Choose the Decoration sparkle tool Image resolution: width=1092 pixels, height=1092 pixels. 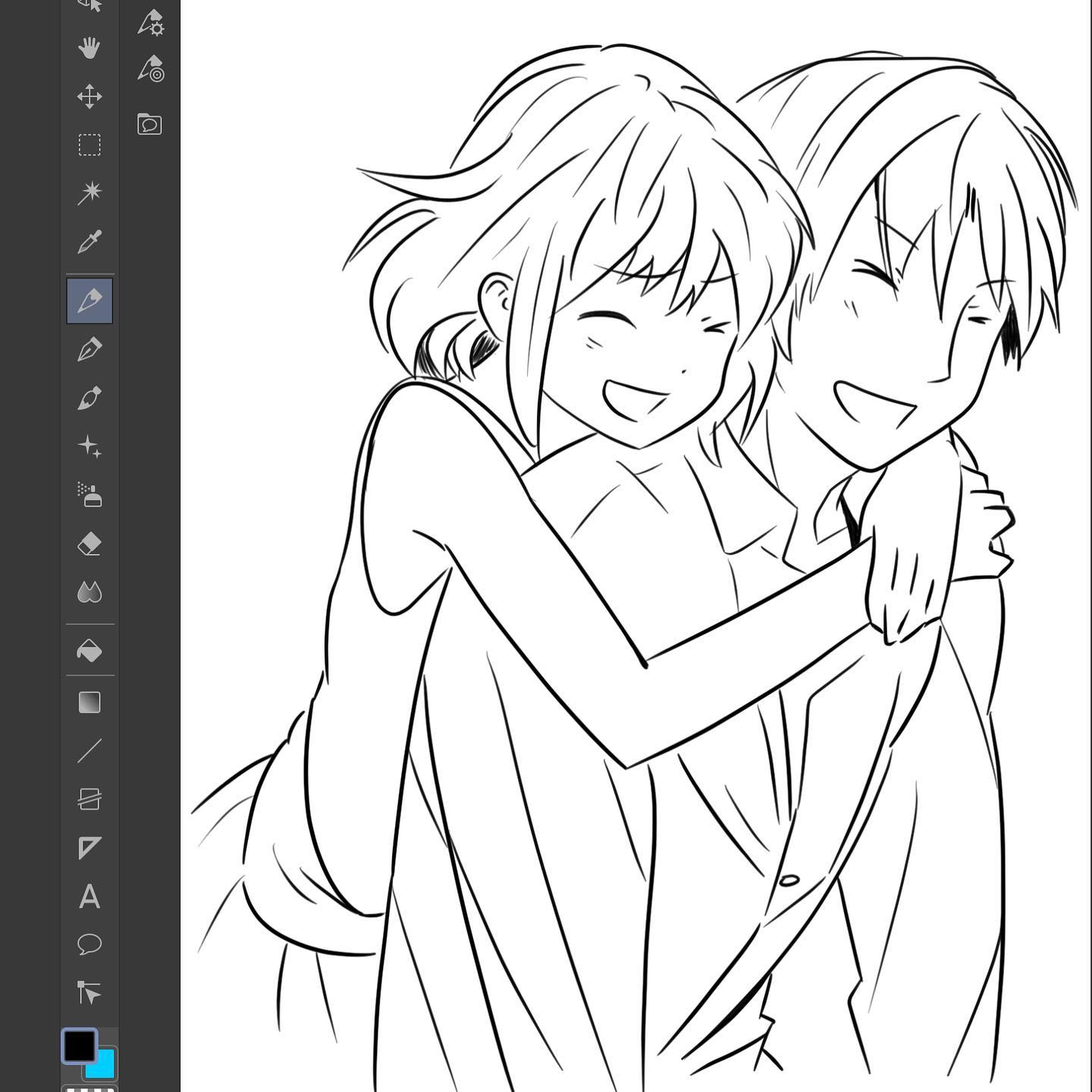[89, 447]
